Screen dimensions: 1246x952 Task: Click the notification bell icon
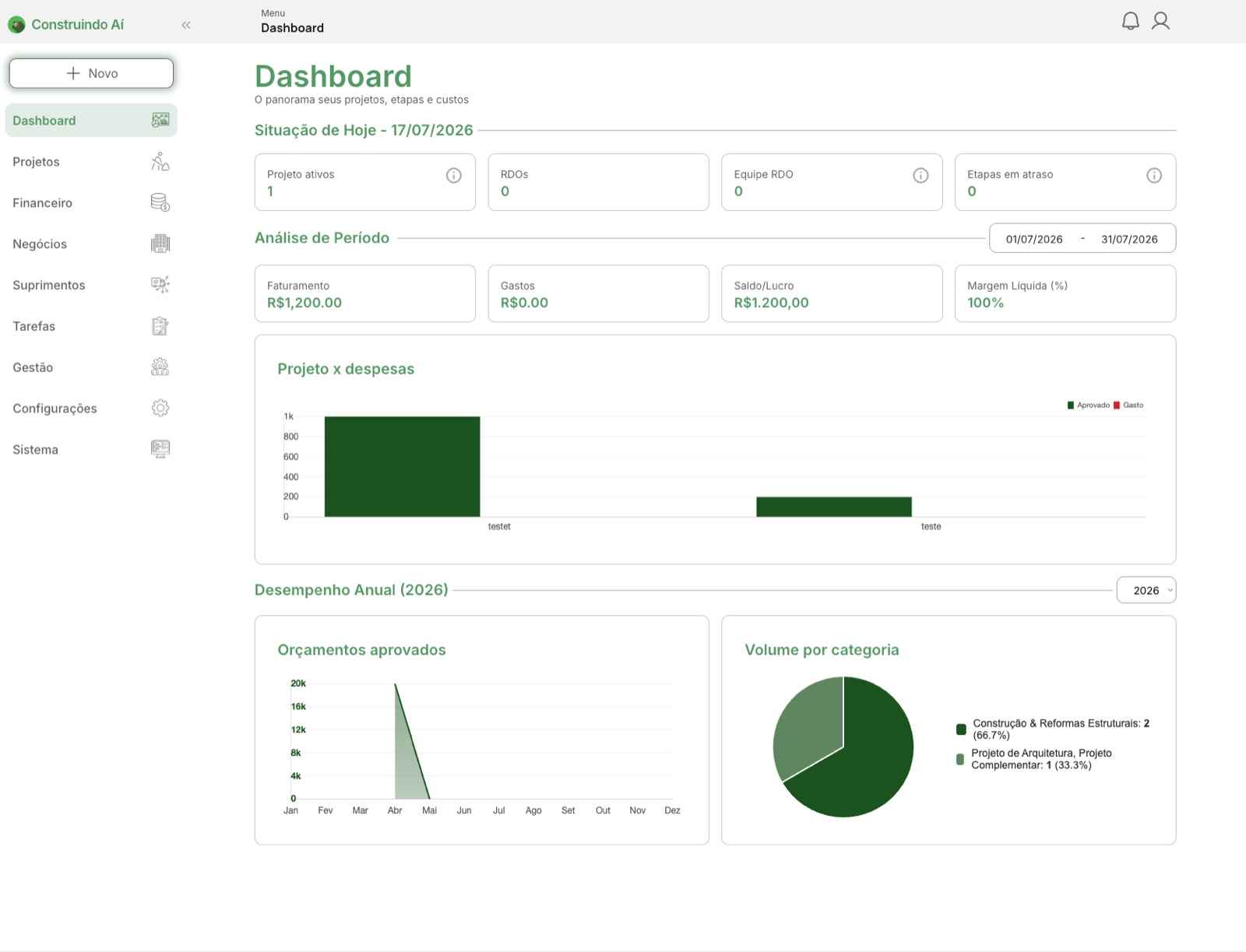[x=1130, y=21]
